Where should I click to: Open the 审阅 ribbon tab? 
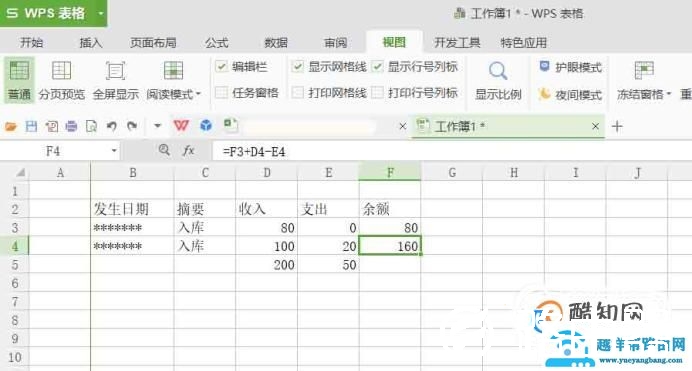click(335, 42)
